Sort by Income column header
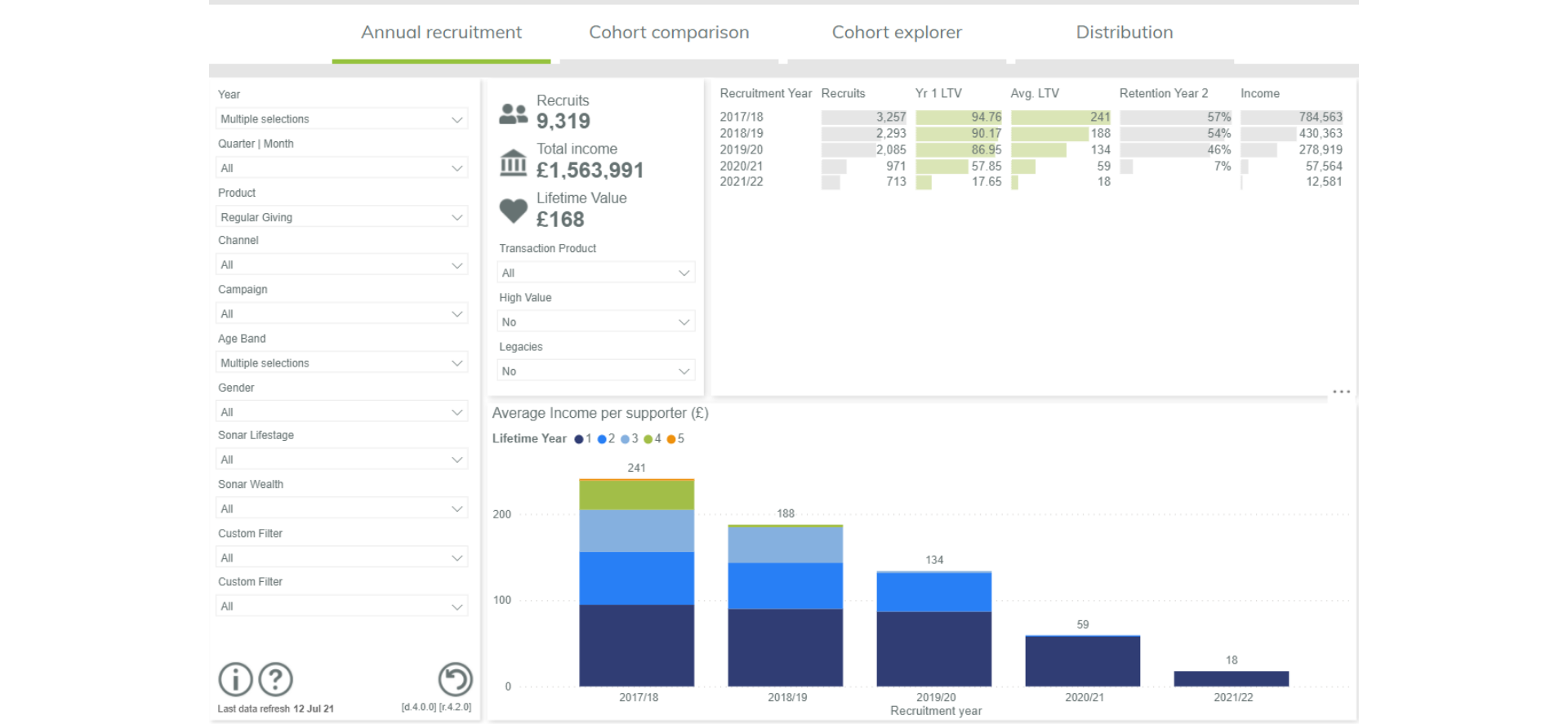 (1260, 93)
